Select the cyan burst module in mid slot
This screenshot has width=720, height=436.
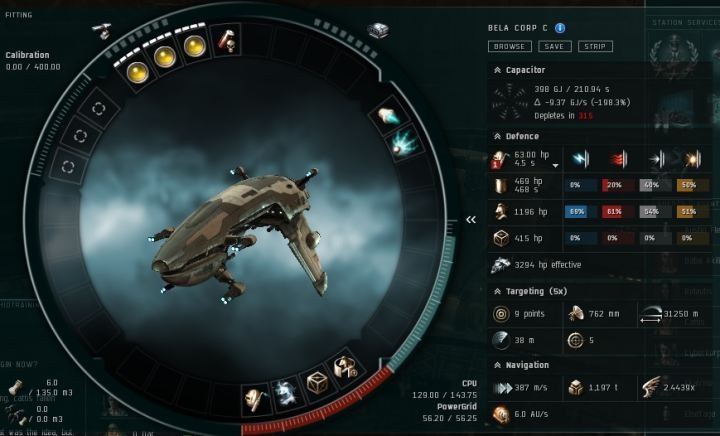(404, 144)
